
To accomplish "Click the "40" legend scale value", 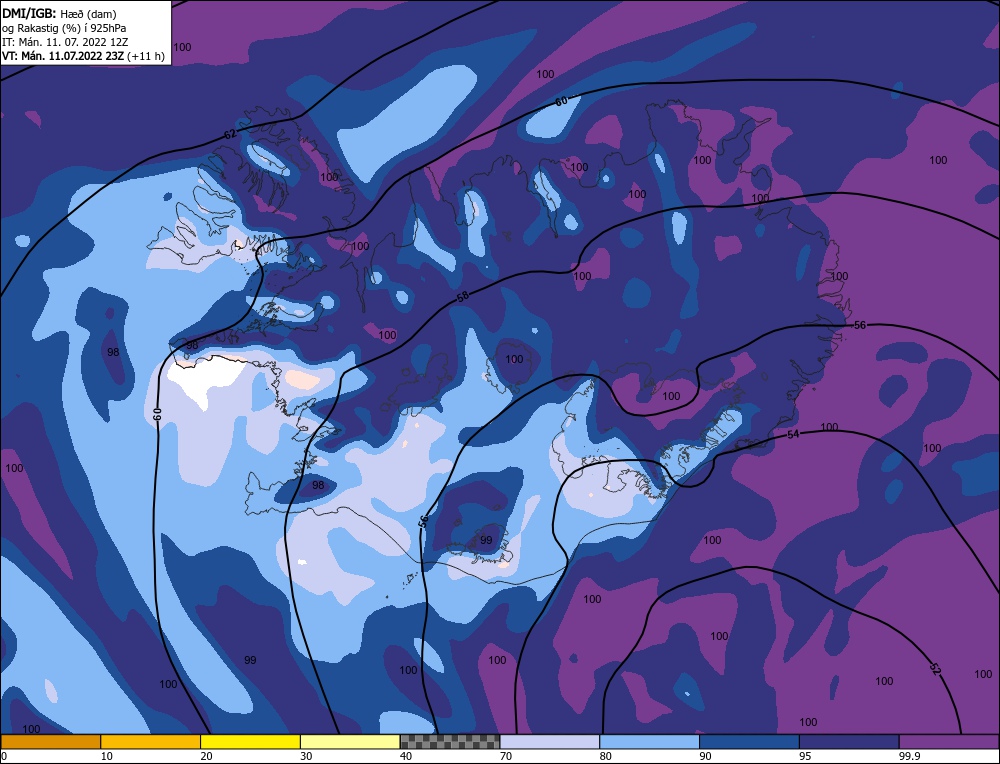I will point(406,756).
